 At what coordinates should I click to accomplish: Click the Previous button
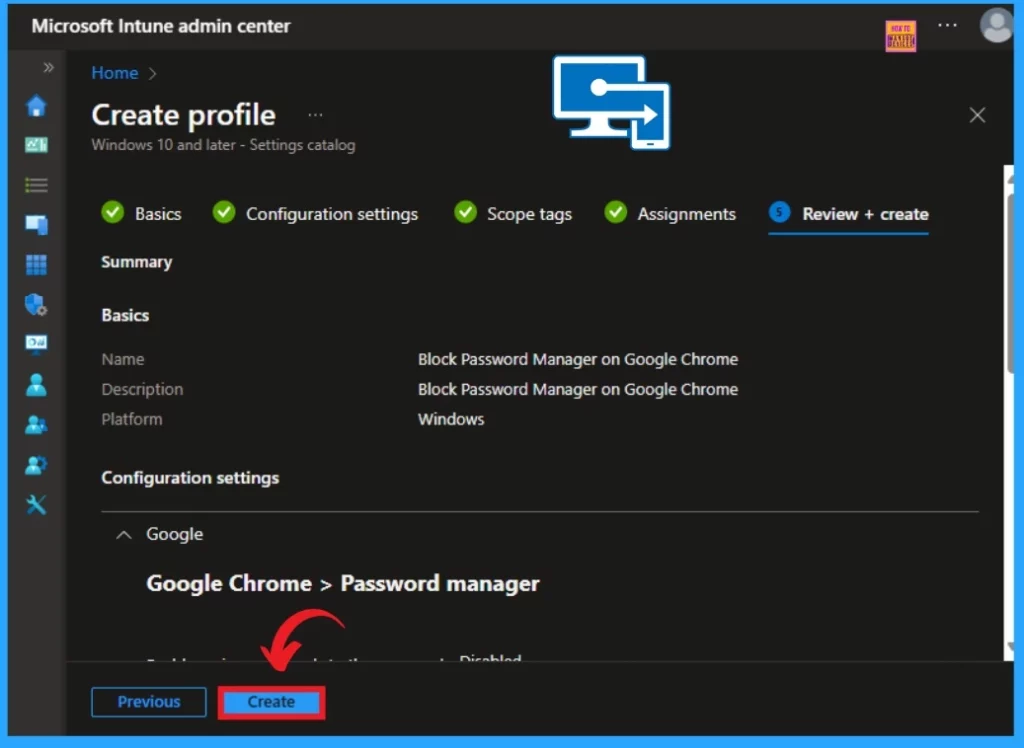[149, 702]
